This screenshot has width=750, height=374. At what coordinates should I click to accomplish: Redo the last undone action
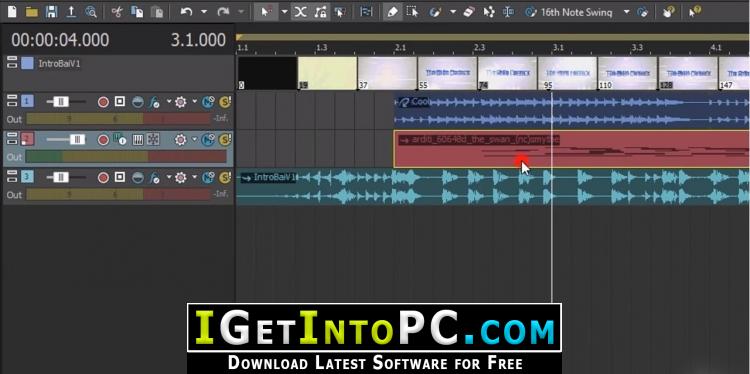pos(223,12)
